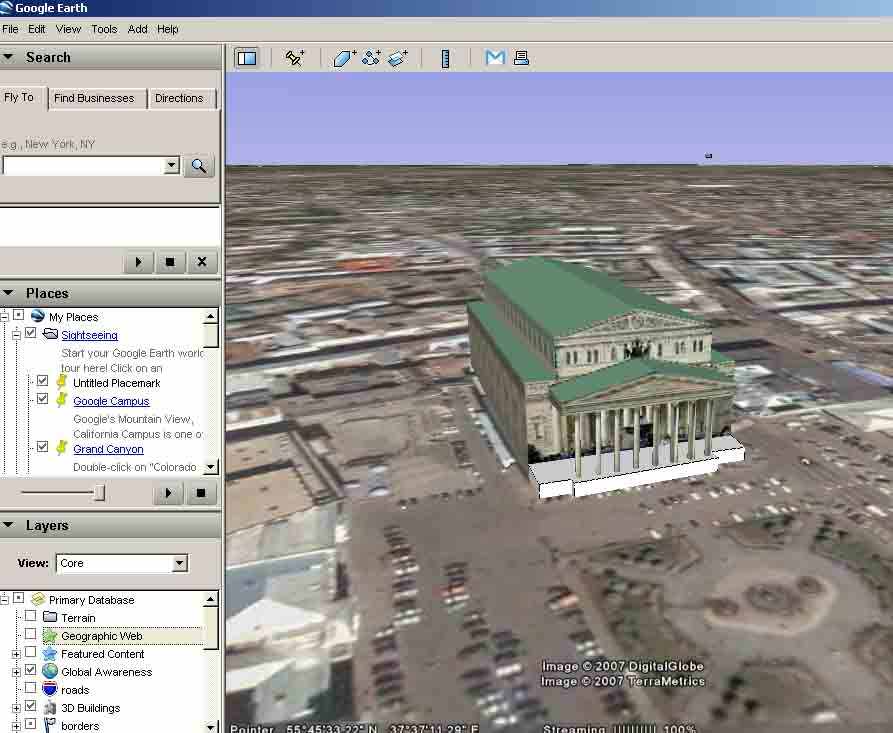
Task: Play the Places tour
Action: 168,493
